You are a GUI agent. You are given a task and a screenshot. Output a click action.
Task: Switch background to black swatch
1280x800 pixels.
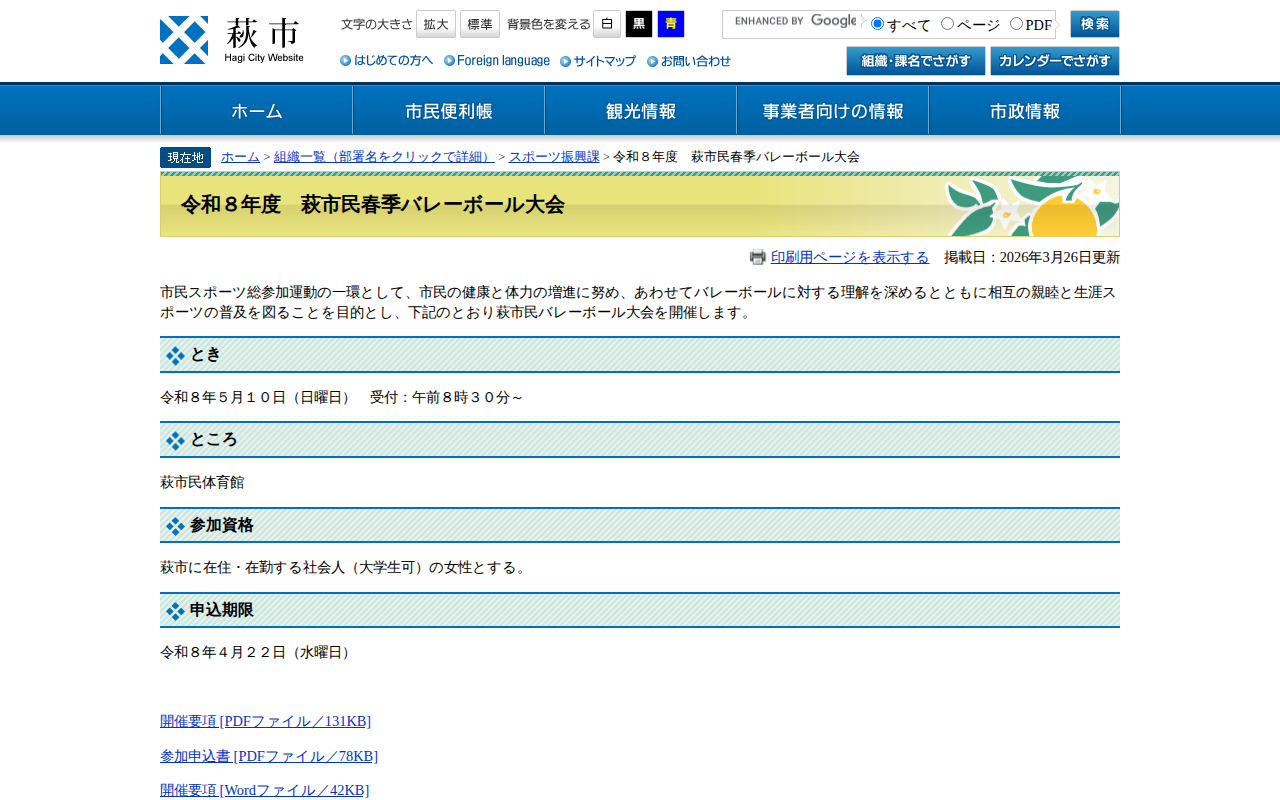pyautogui.click(x=639, y=24)
